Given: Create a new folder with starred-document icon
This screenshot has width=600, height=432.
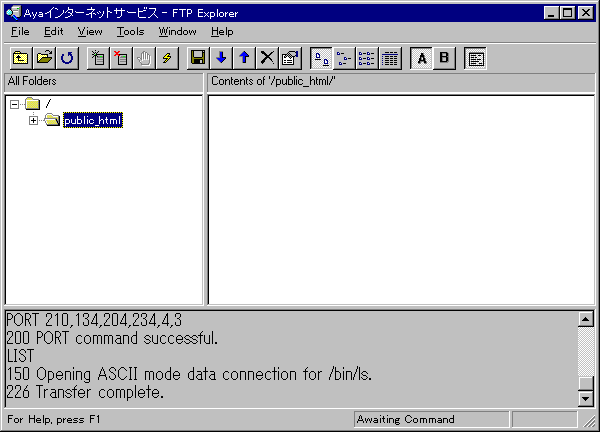Looking at the screenshot, I should (98, 58).
